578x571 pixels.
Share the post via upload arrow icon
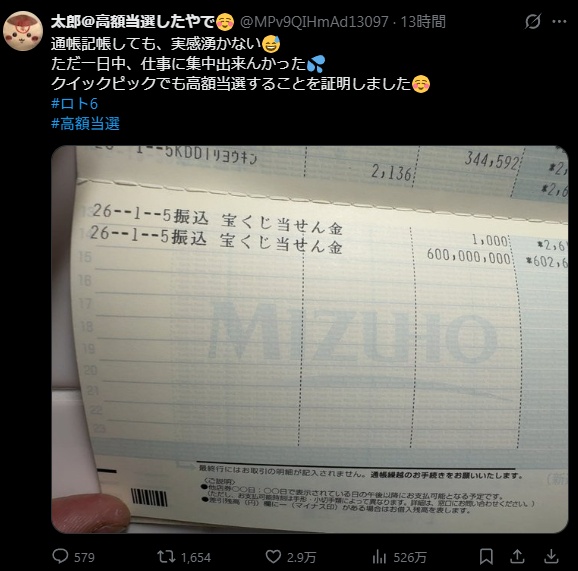point(518,556)
